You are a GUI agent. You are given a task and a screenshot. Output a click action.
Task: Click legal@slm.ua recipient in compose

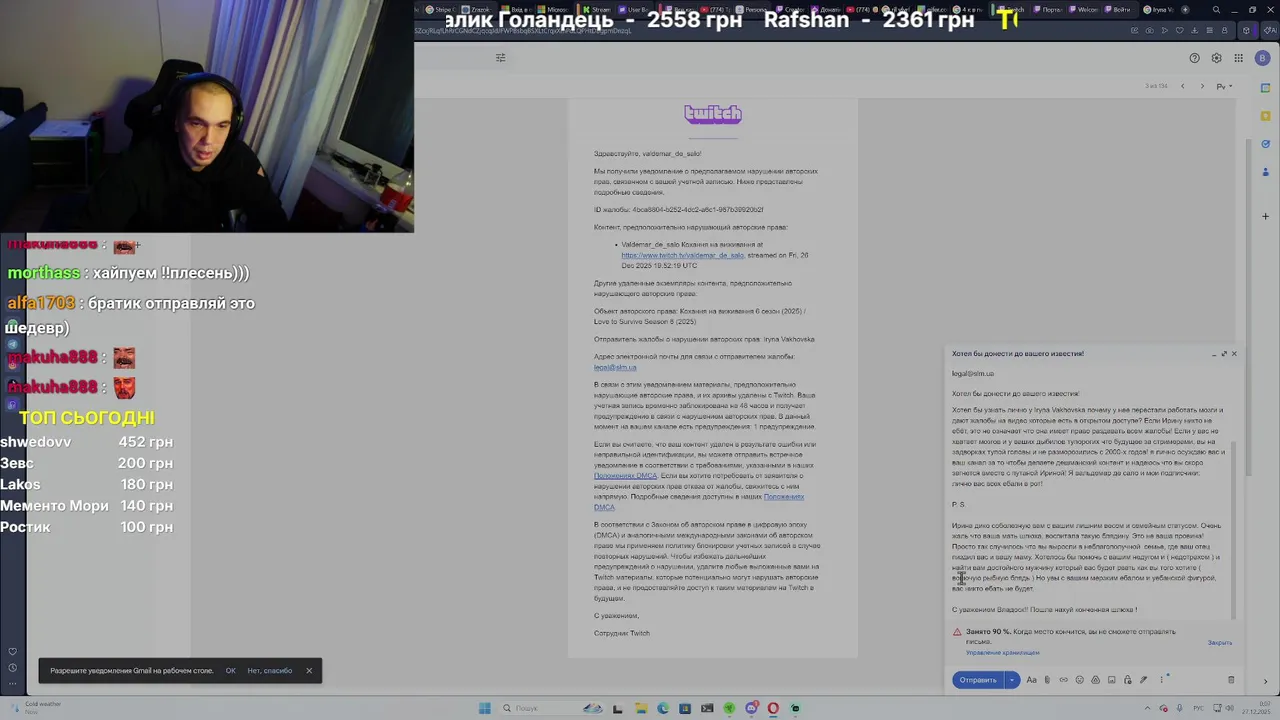tap(973, 374)
